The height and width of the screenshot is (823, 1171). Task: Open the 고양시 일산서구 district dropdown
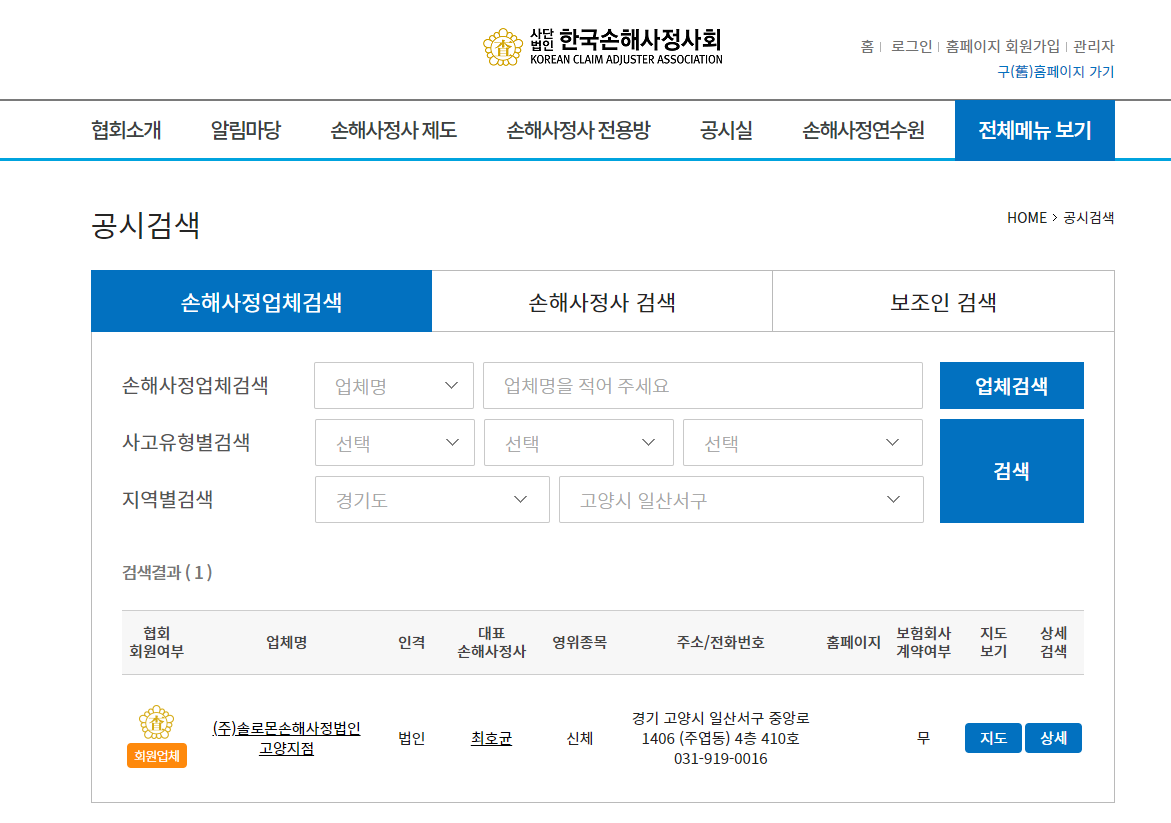click(741, 500)
